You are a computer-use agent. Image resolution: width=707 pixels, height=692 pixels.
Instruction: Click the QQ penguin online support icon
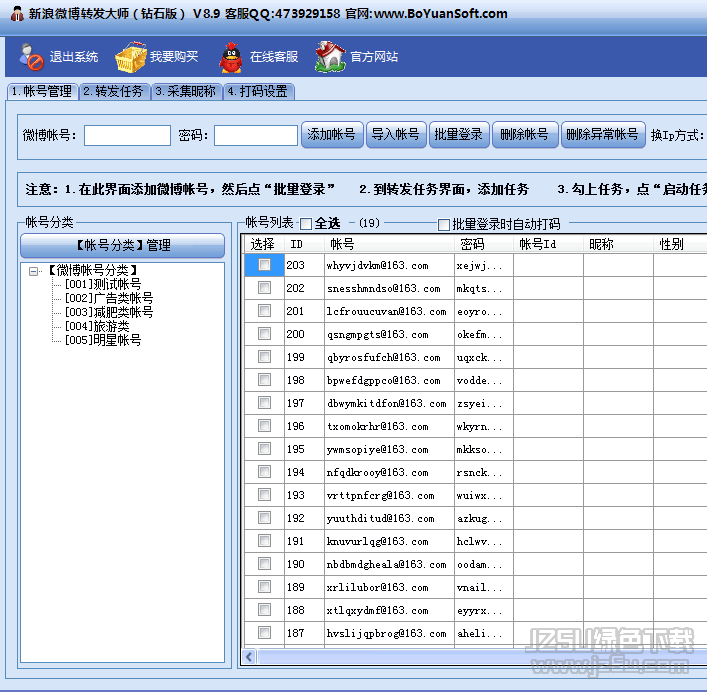pyautogui.click(x=231, y=57)
